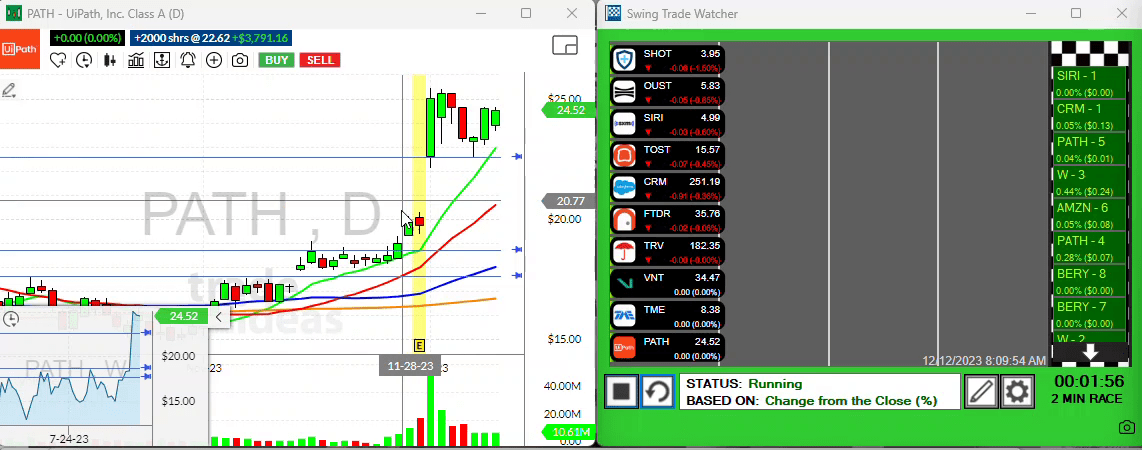1142x450 pixels.
Task: Select BERY - 7 leaderboard entry
Action: click(1090, 314)
